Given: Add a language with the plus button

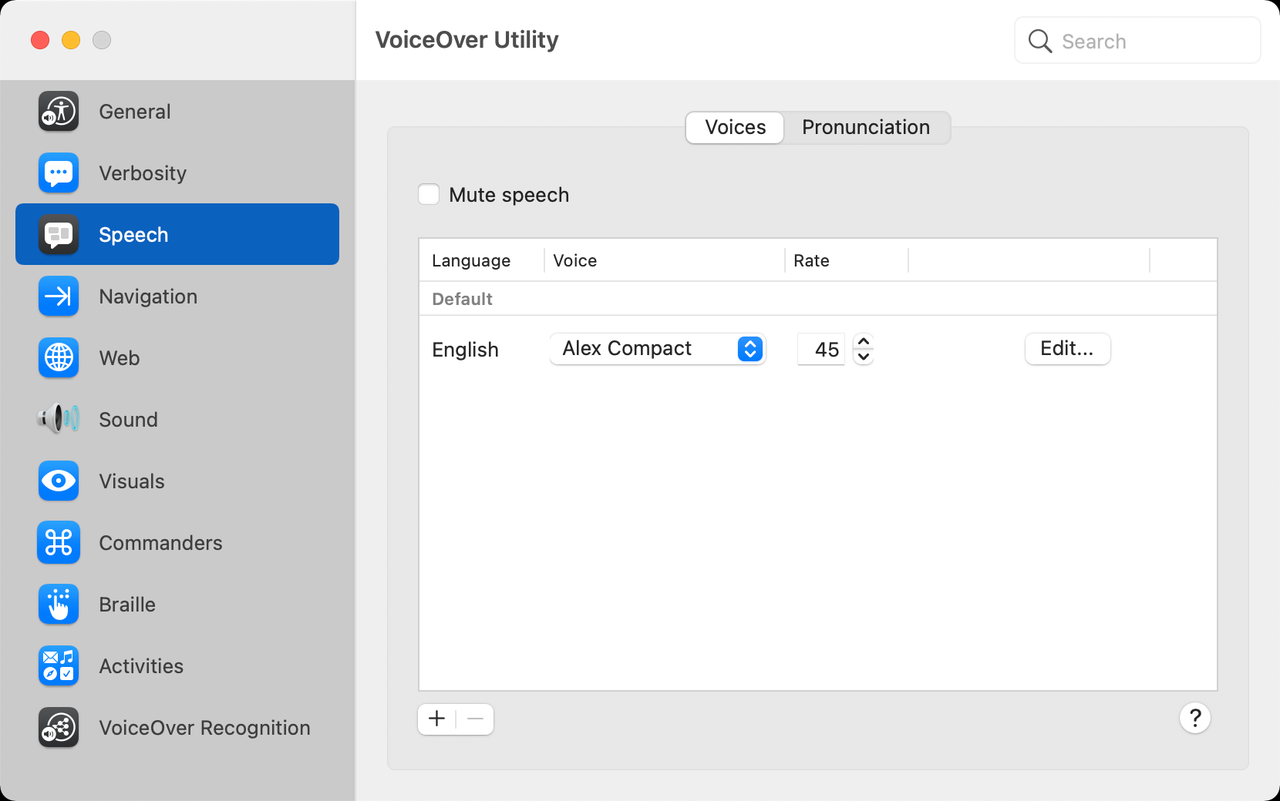Looking at the screenshot, I should coord(437,719).
